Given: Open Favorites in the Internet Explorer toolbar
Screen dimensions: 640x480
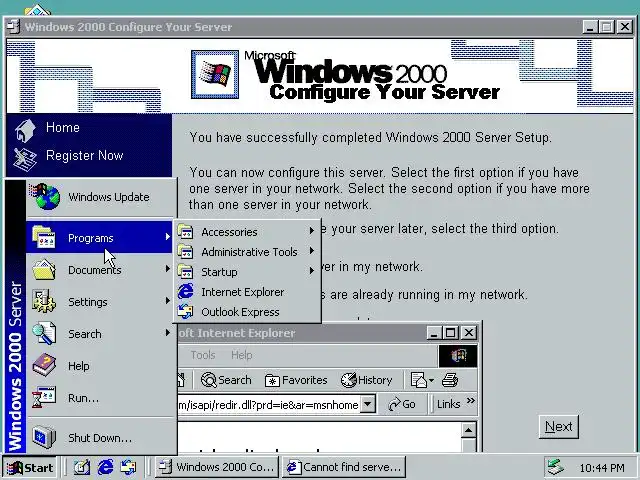Looking at the screenshot, I should point(296,380).
